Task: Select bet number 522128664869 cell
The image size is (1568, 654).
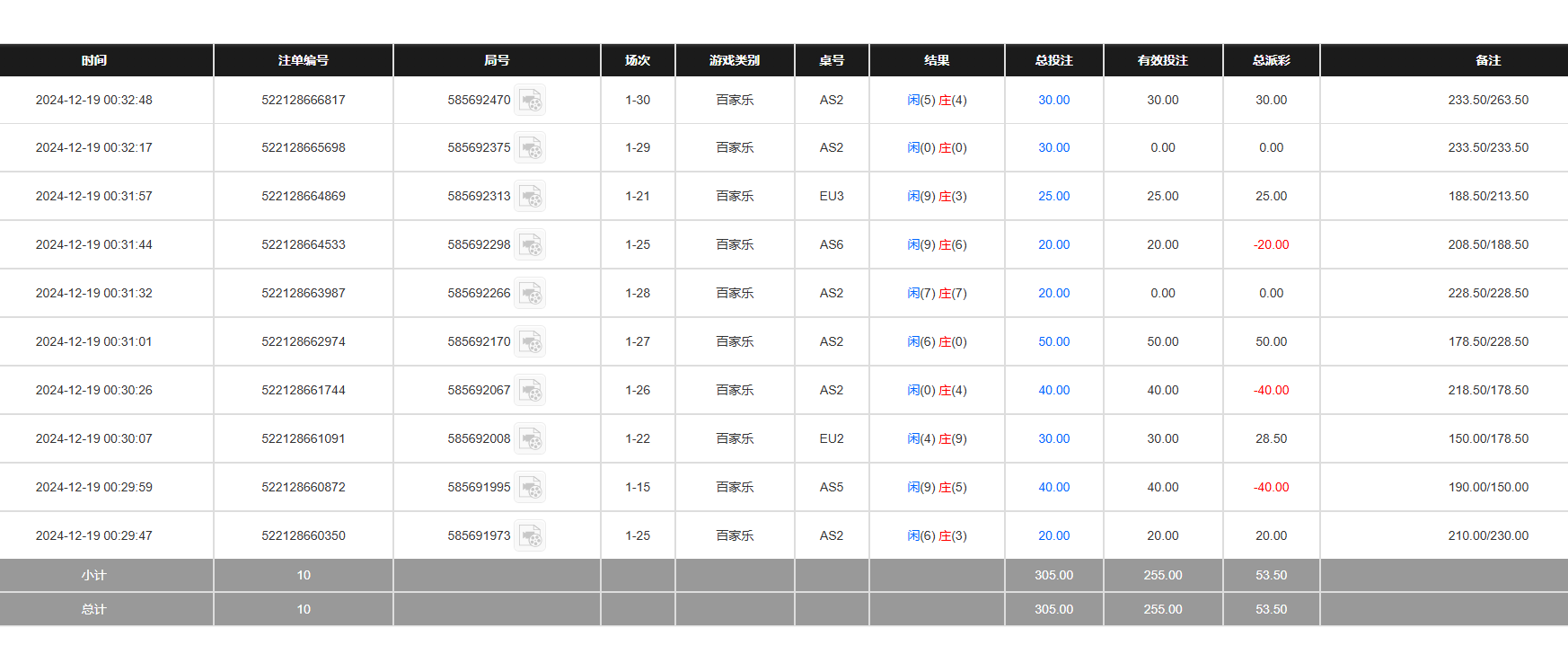Action: tap(304, 197)
